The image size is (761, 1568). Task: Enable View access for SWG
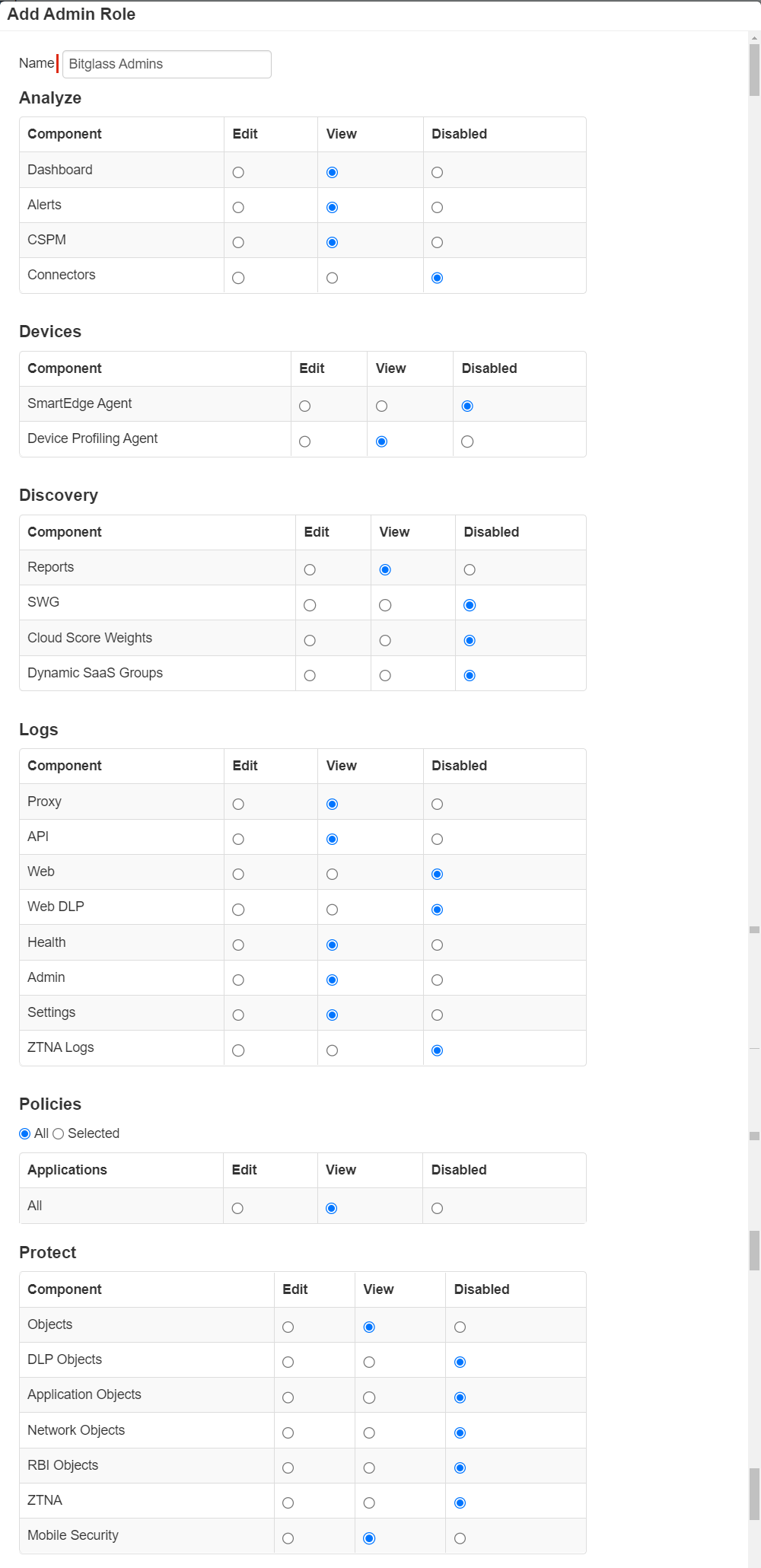coord(384,604)
